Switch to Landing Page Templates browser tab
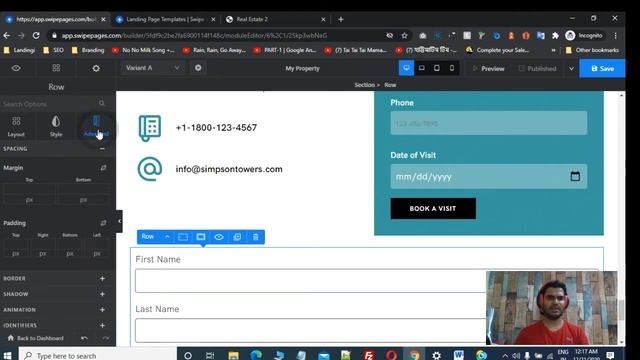Image resolution: width=640 pixels, height=360 pixels. click(x=165, y=19)
